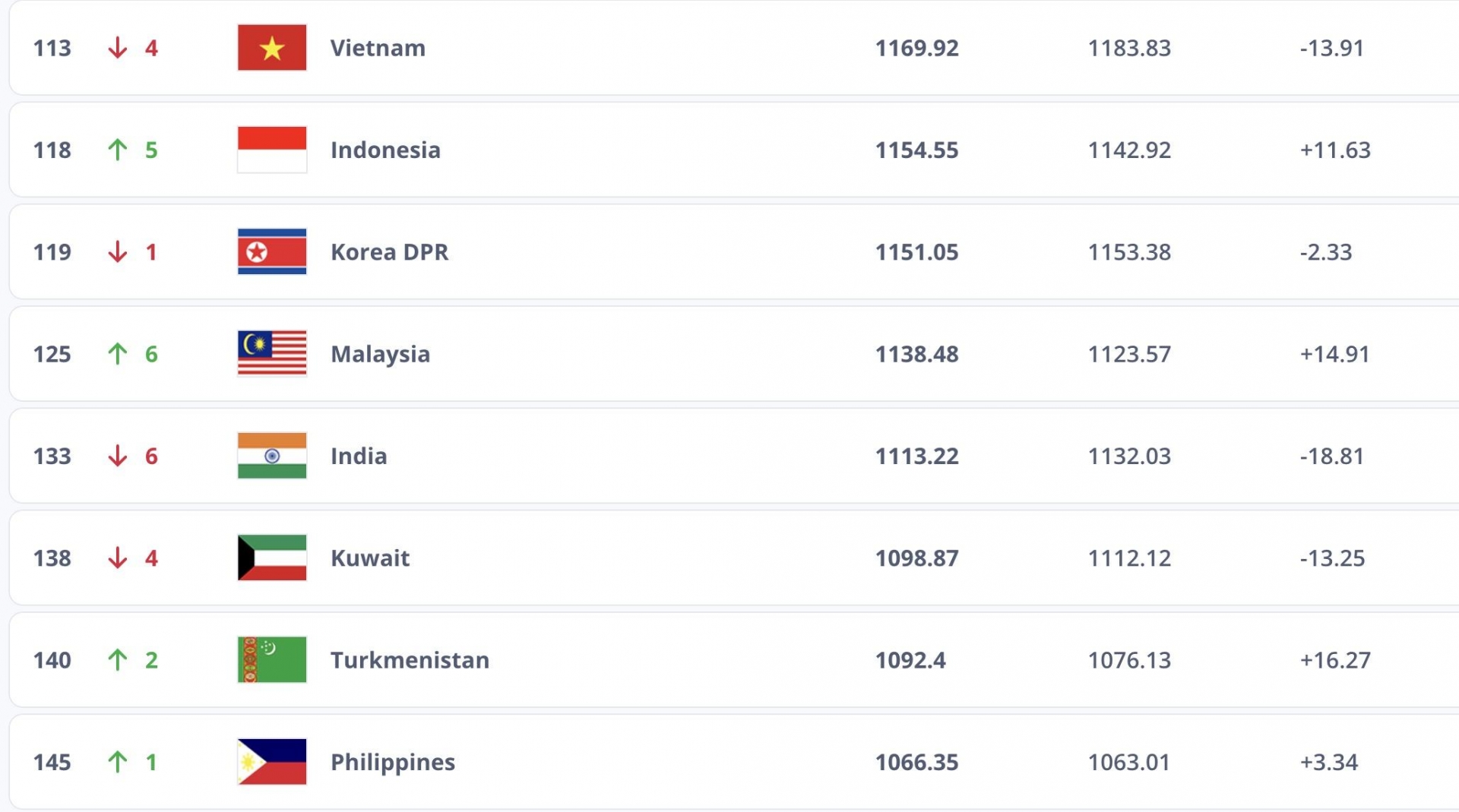Screen dimensions: 1459x812
Task: Open the Philippines team name
Action: tap(393, 762)
